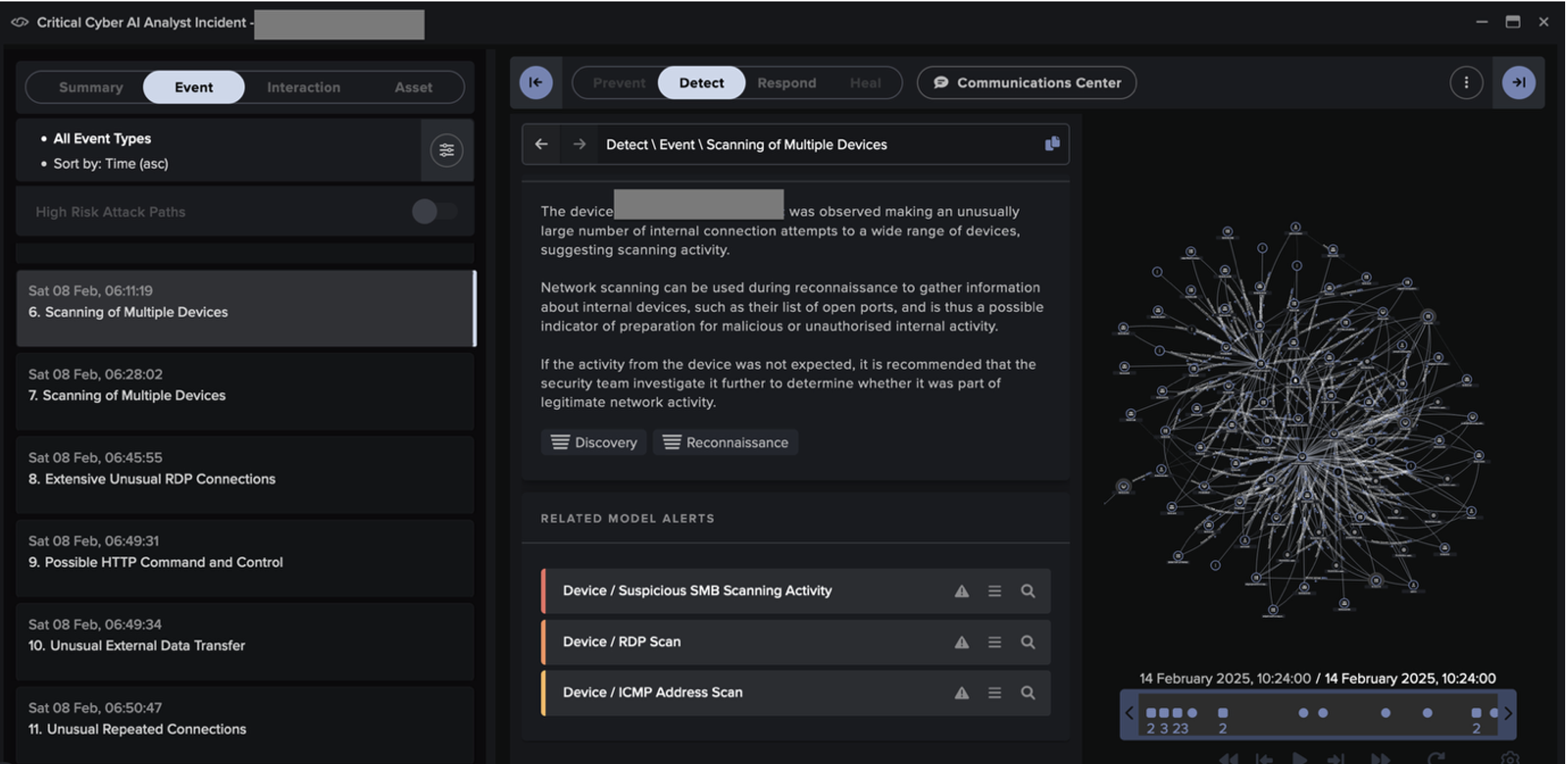Click the Reconnaissance tactic tag

coord(725,442)
